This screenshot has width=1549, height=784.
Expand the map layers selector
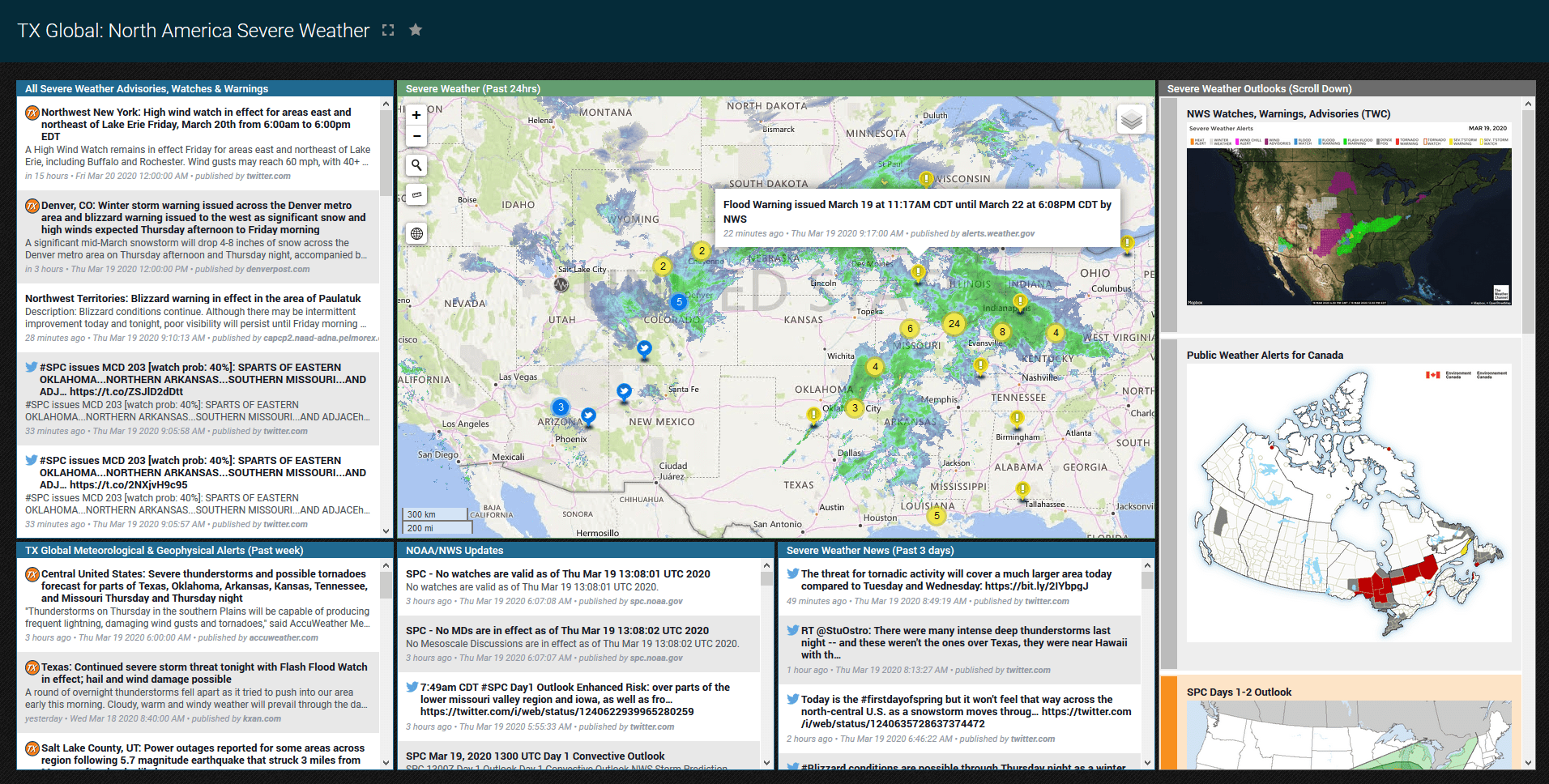tap(1131, 120)
